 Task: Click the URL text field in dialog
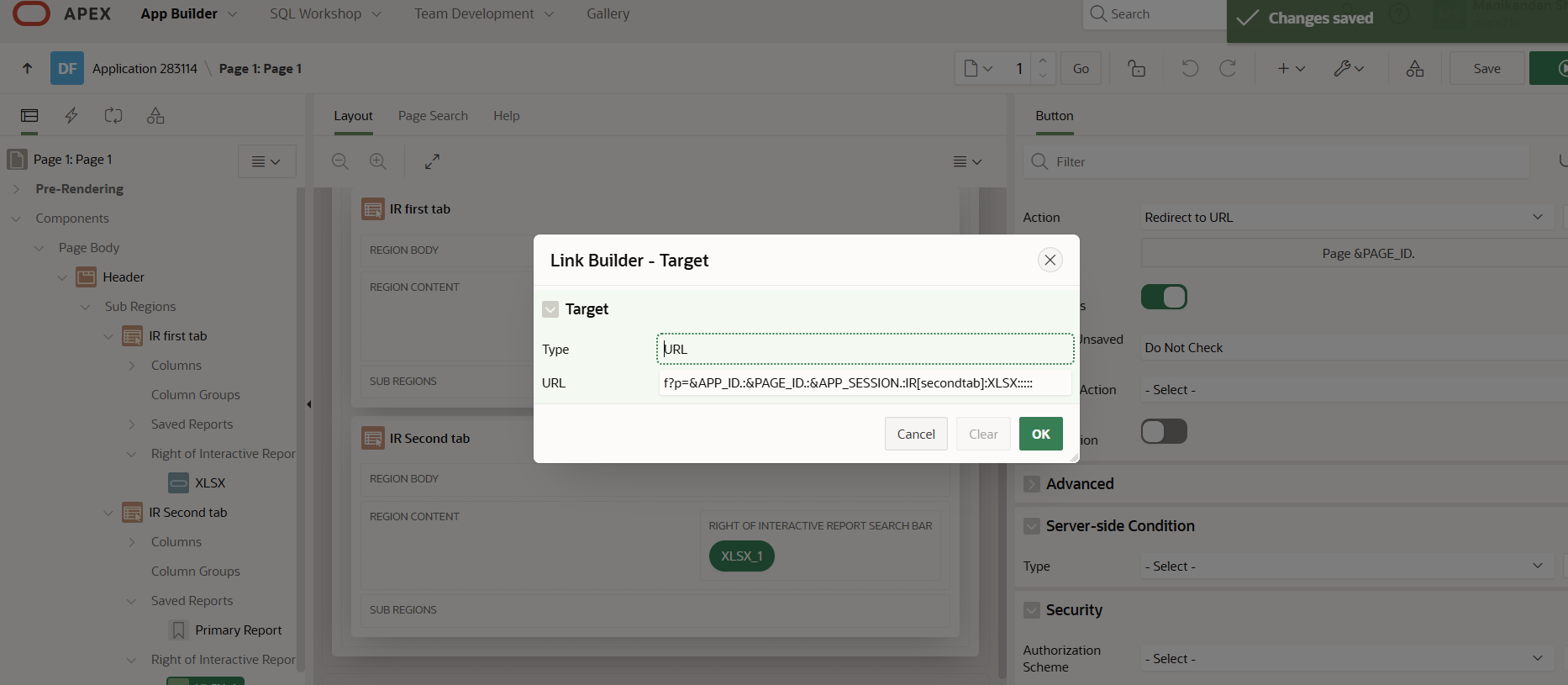point(864,383)
